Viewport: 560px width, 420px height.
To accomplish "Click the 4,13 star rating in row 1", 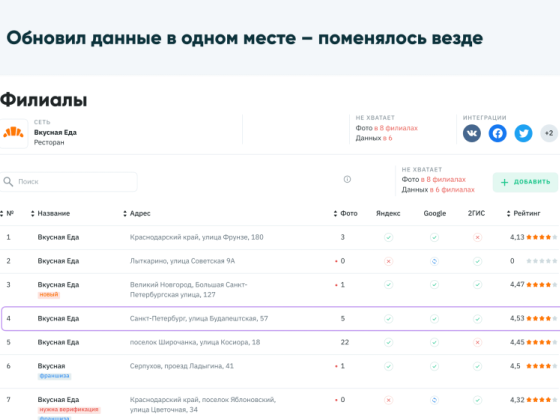I will pos(534,237).
